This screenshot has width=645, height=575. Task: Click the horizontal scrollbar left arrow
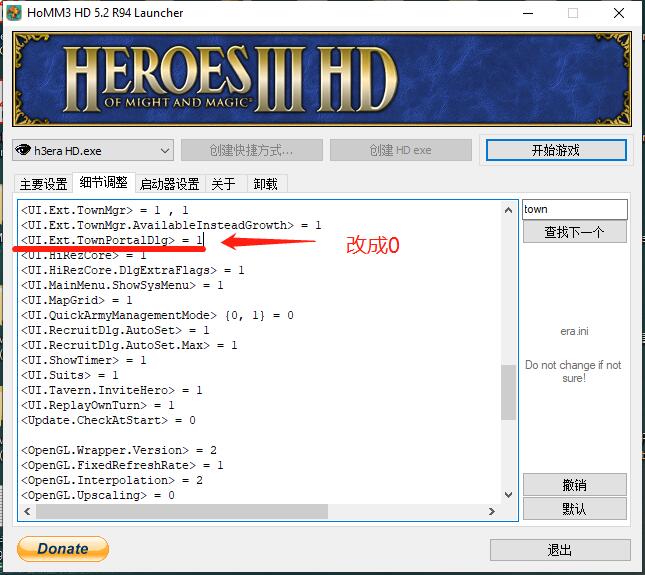click(27, 512)
